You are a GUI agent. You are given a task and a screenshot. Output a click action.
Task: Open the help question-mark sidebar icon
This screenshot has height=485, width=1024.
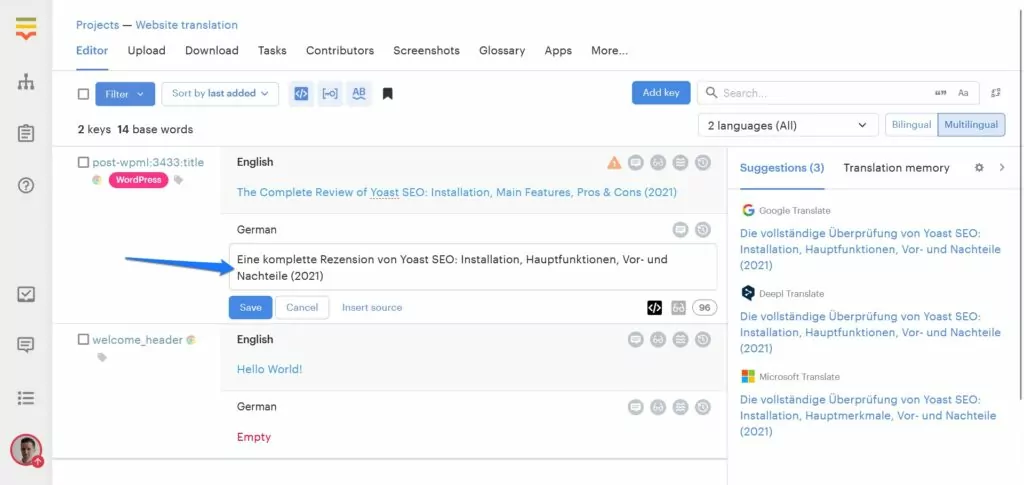pyautogui.click(x=26, y=185)
